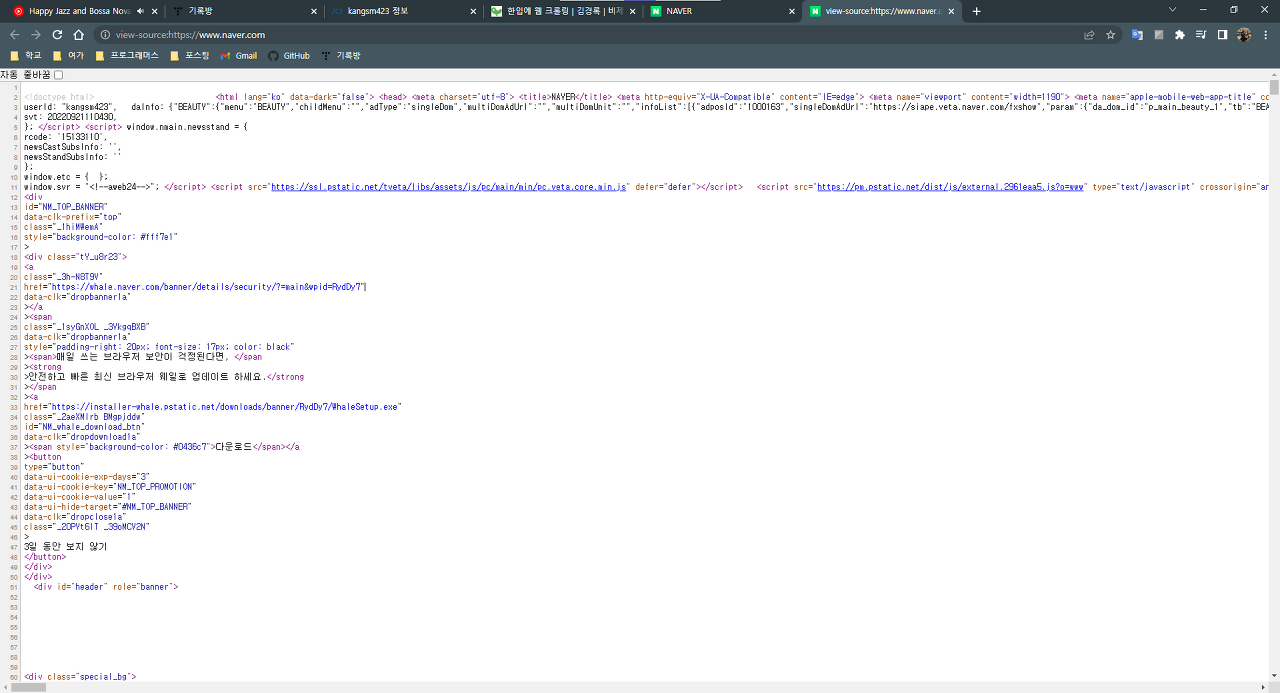This screenshot has width=1280, height=693.
Task: View site information icon in address bar
Action: (105, 34)
